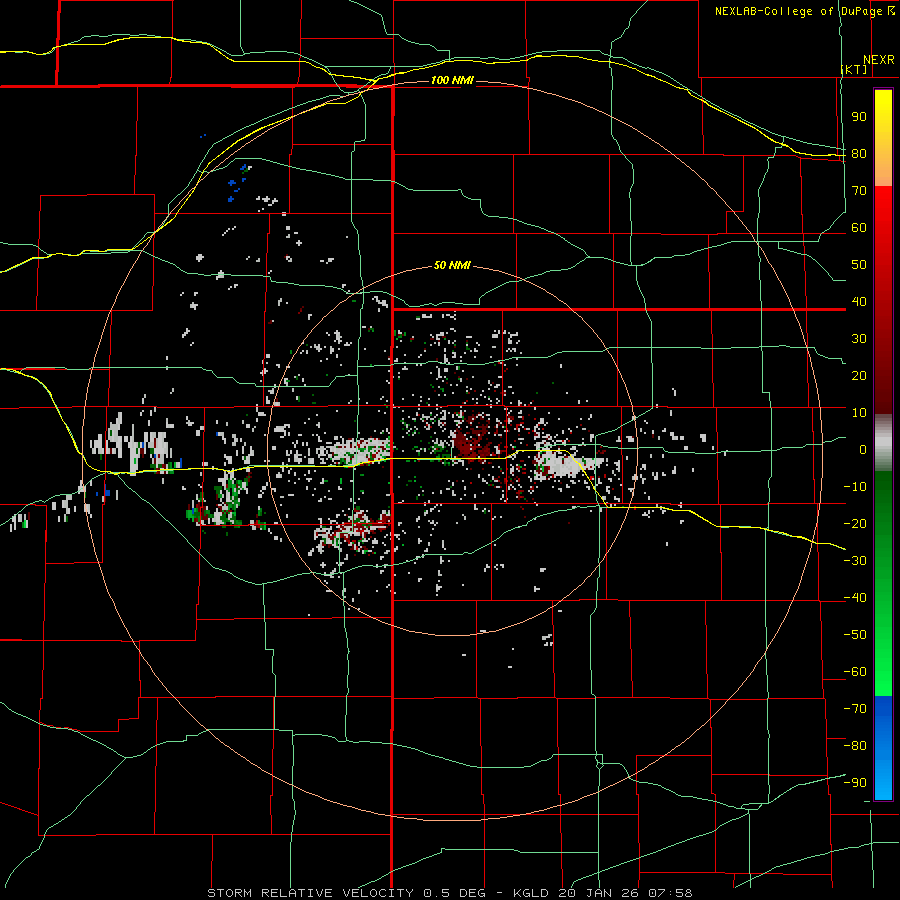
Task: Select the 30 value on velocity scale
Action: (x=859, y=339)
